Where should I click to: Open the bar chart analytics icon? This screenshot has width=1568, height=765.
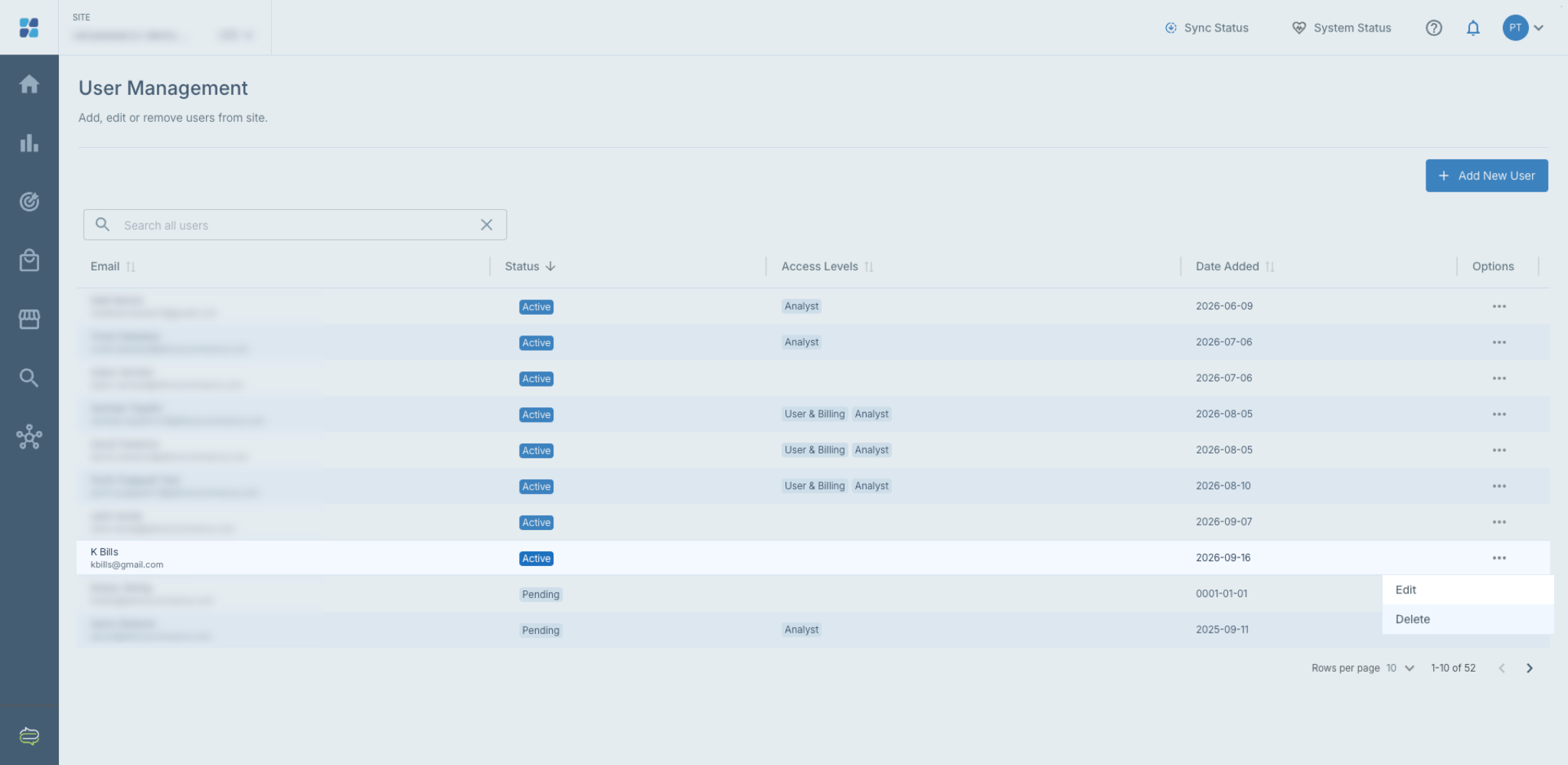pyautogui.click(x=29, y=142)
